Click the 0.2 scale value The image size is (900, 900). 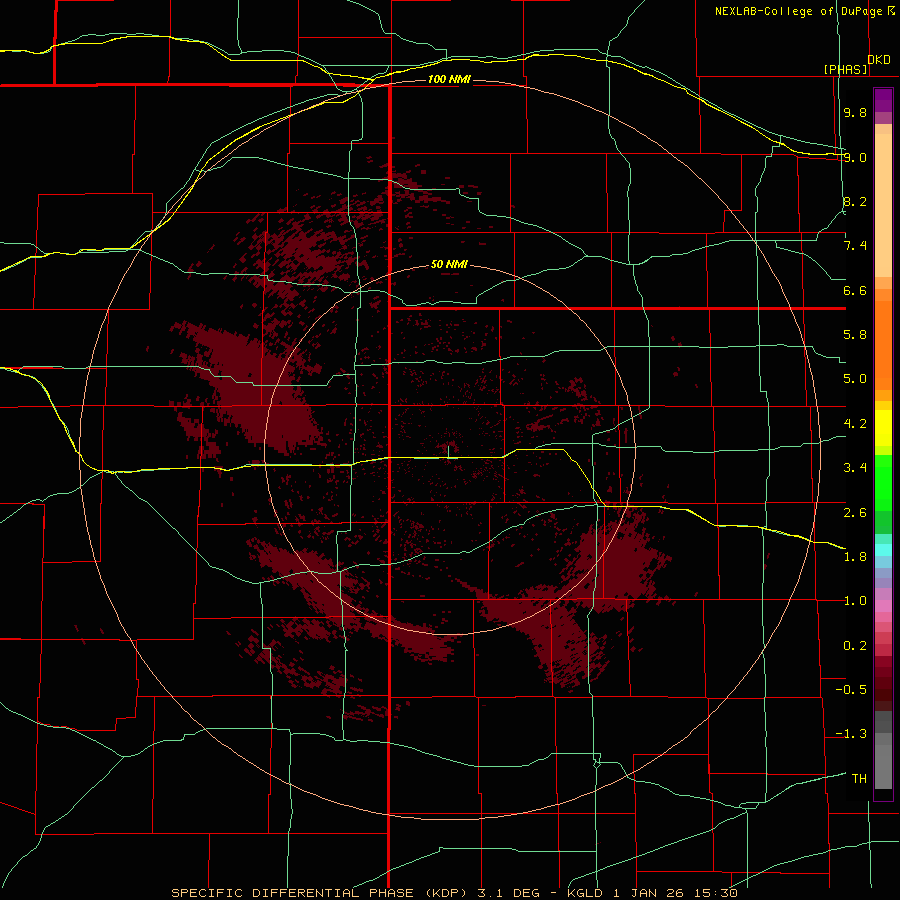coord(855,646)
